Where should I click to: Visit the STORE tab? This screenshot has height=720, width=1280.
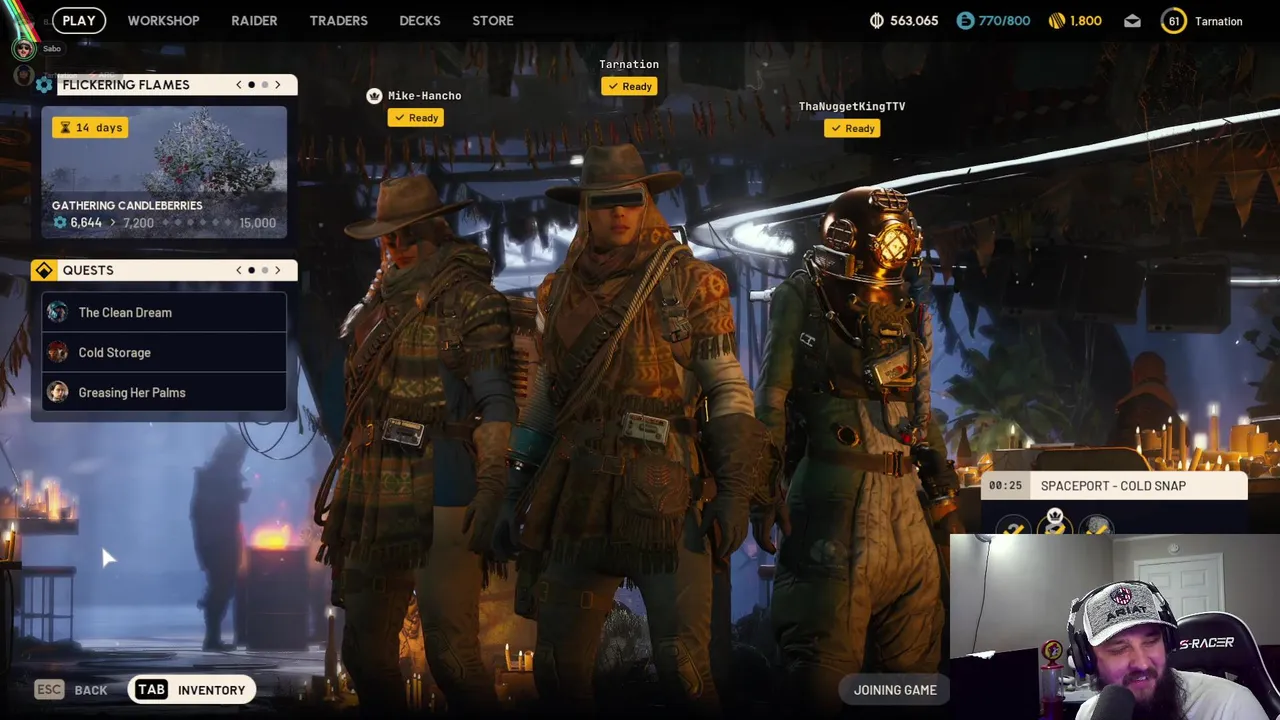pos(493,20)
